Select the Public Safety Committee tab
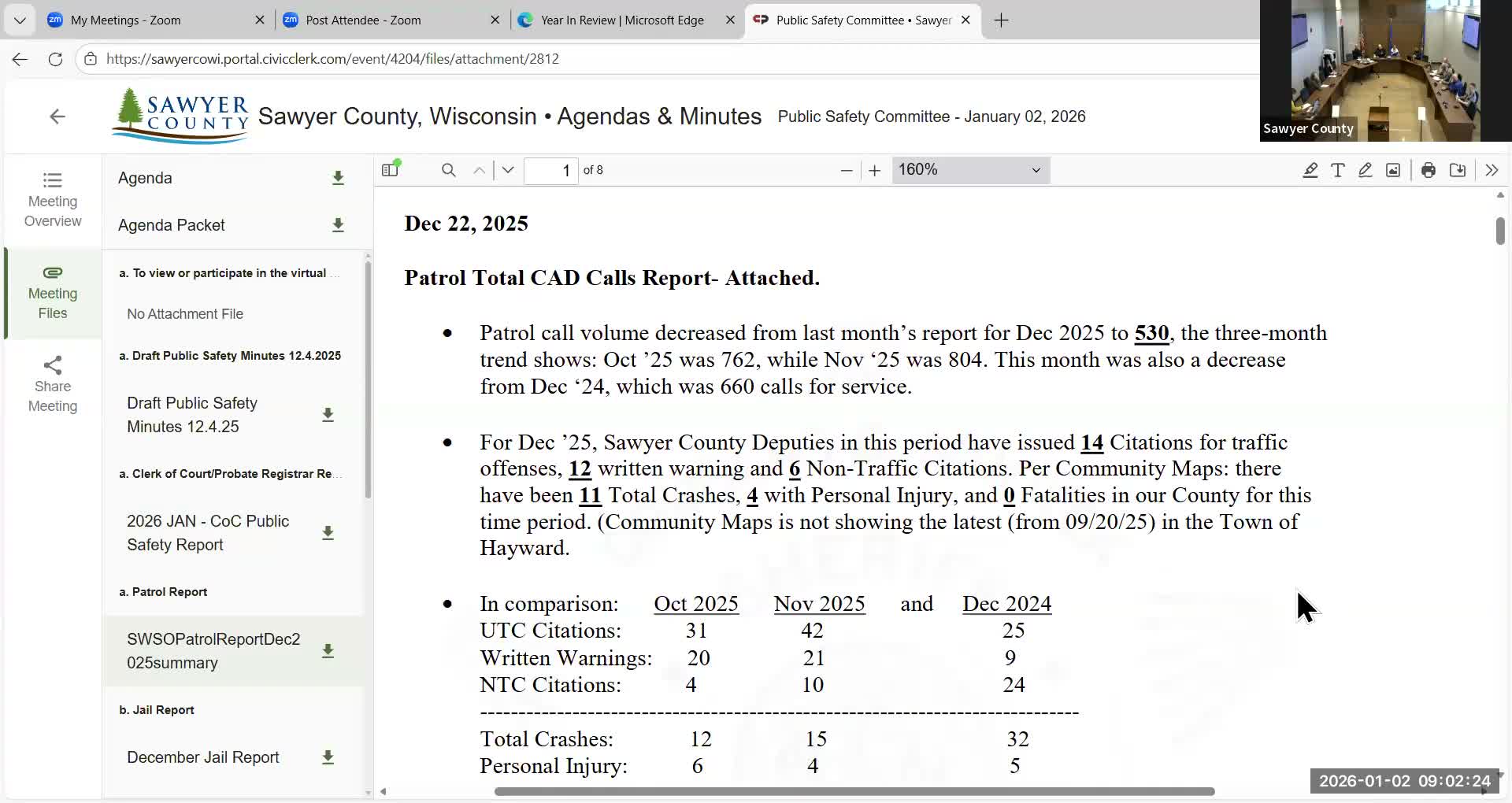Image resolution: width=1512 pixels, height=803 pixels. click(x=863, y=20)
